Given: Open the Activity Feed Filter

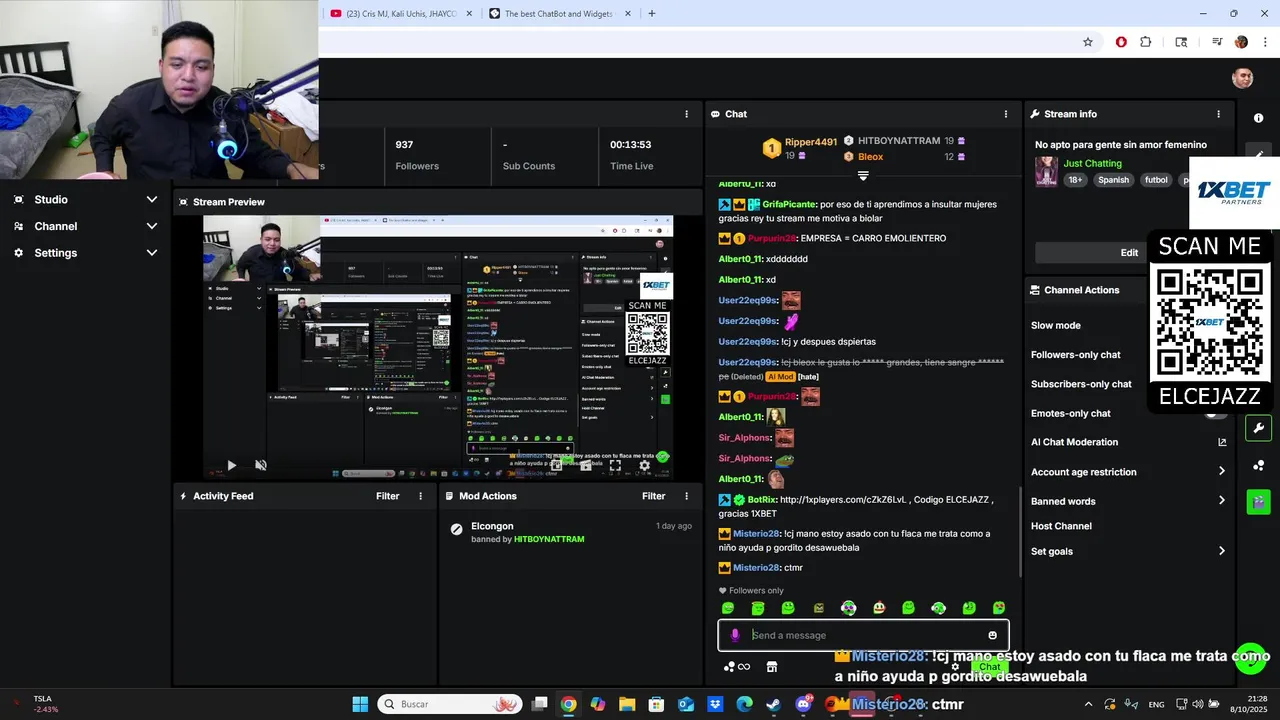Looking at the screenshot, I should click(x=387, y=496).
